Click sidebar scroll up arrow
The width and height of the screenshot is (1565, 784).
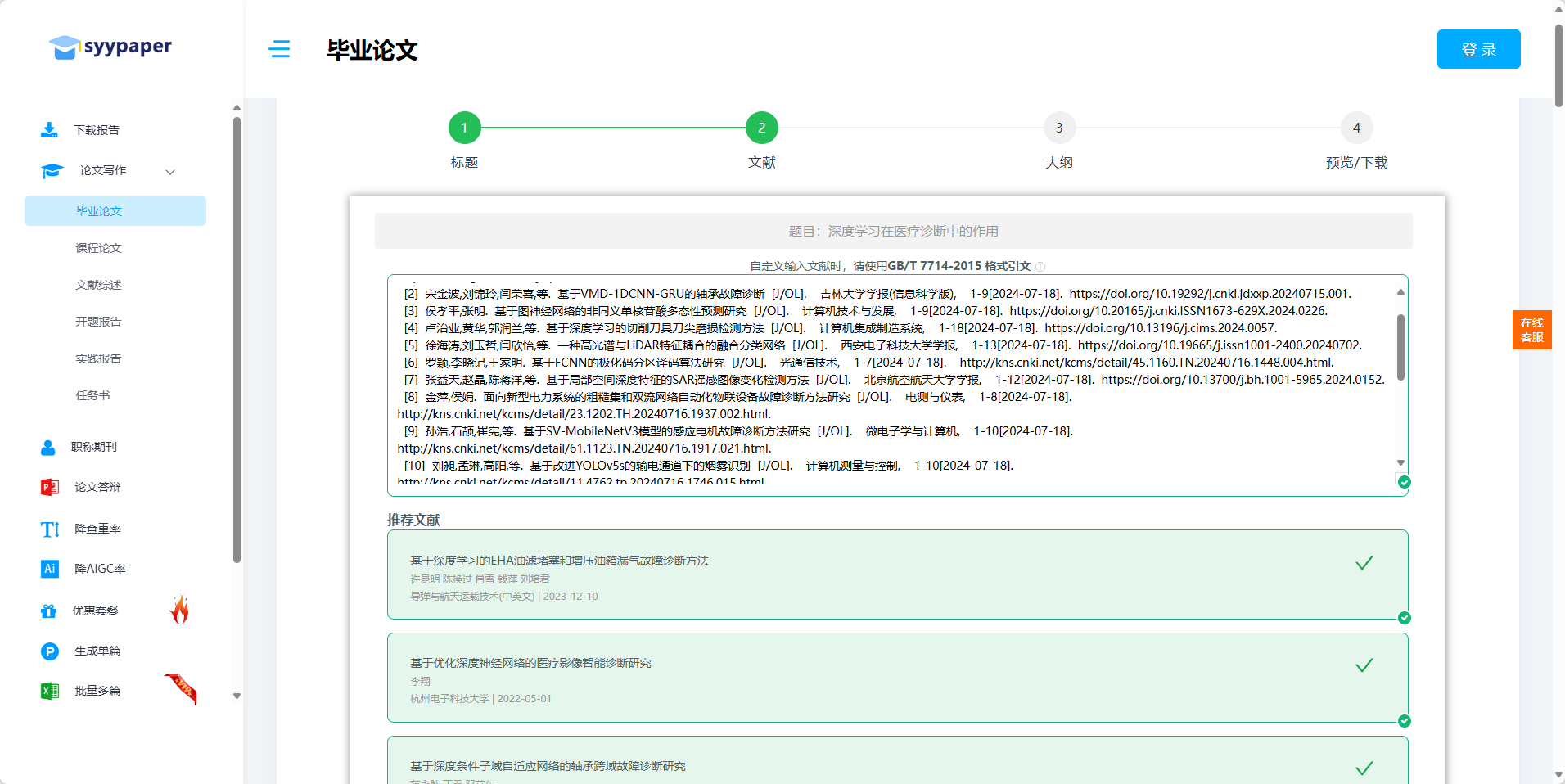(237, 107)
